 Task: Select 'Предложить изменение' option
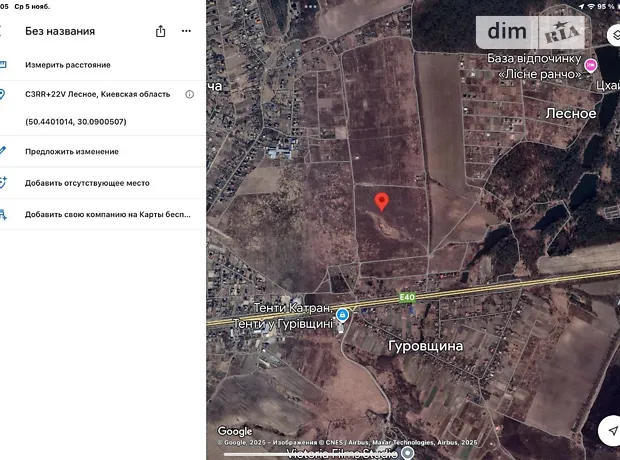[72, 151]
